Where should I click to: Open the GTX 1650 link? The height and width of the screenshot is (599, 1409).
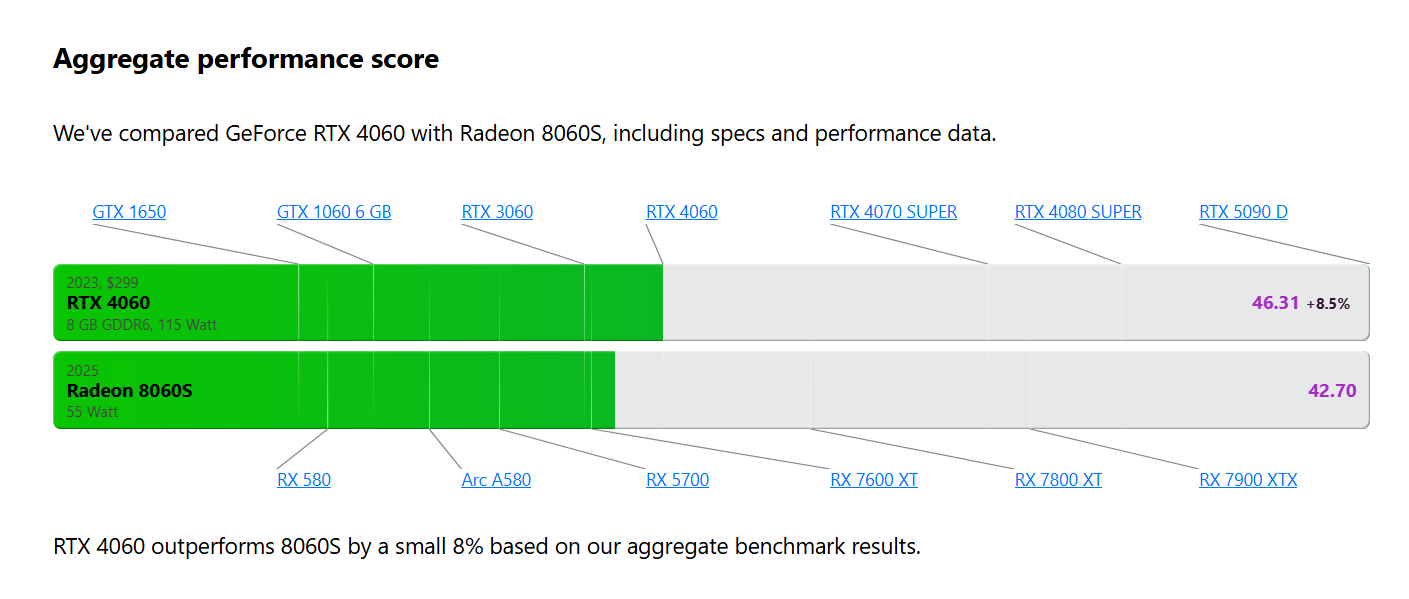point(129,212)
